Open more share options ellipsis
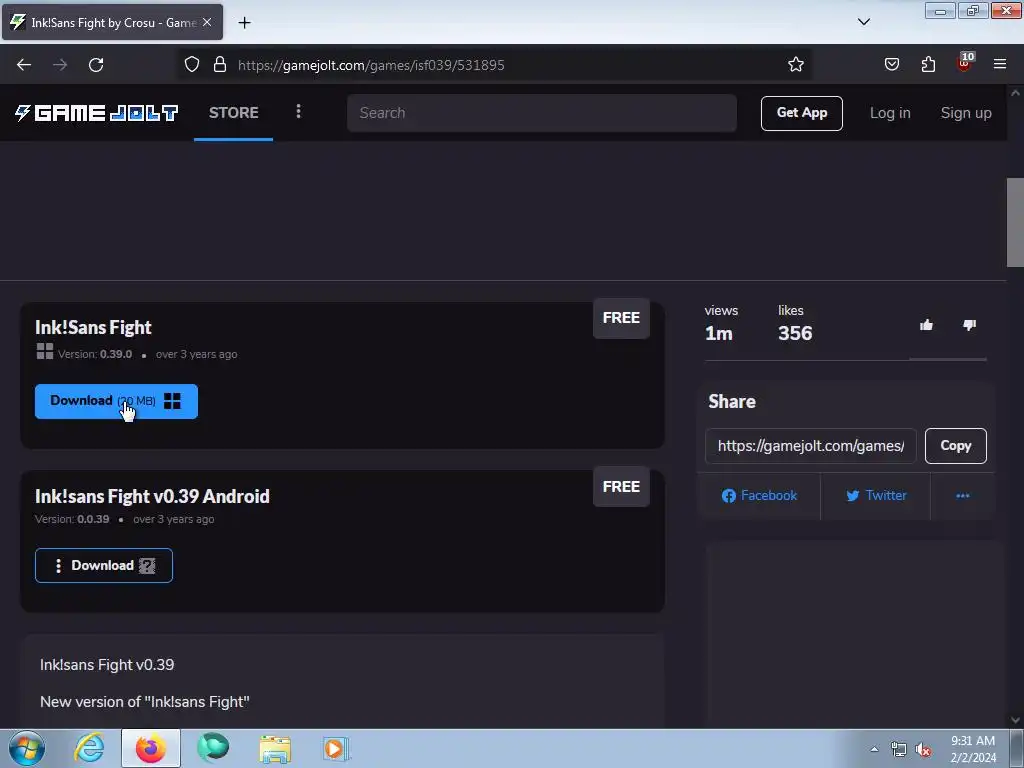This screenshot has height=768, width=1024. click(963, 496)
